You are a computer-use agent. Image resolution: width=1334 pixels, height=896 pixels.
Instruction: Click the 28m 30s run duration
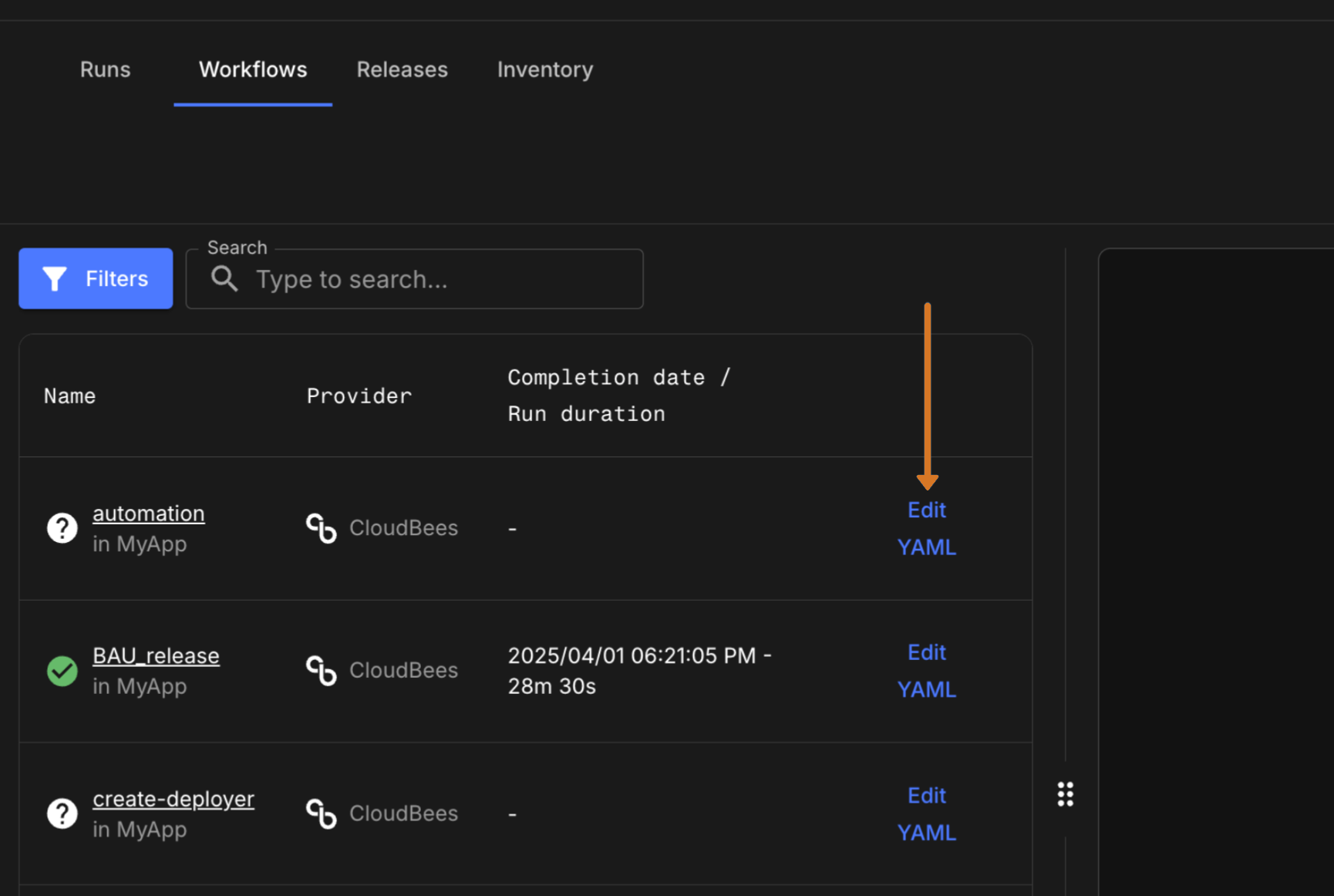(551, 686)
